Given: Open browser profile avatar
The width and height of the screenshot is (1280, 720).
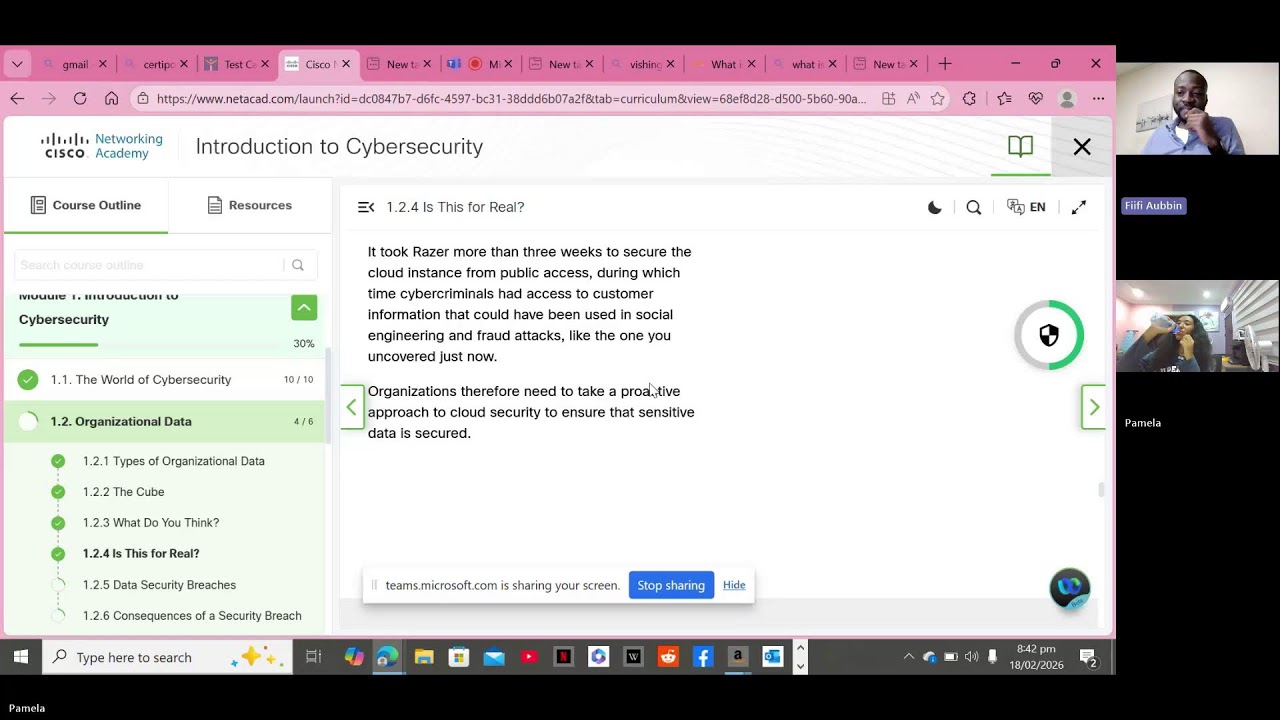Looking at the screenshot, I should point(1067,99).
